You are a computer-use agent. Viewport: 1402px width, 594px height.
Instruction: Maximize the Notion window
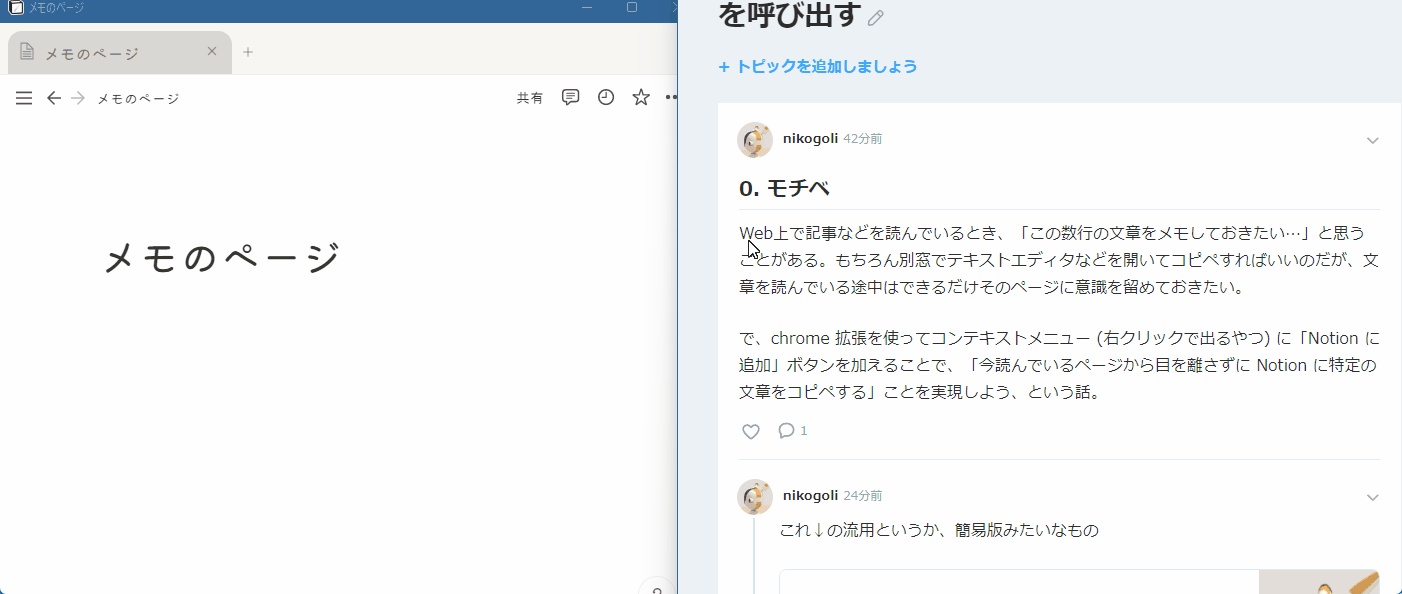632,7
